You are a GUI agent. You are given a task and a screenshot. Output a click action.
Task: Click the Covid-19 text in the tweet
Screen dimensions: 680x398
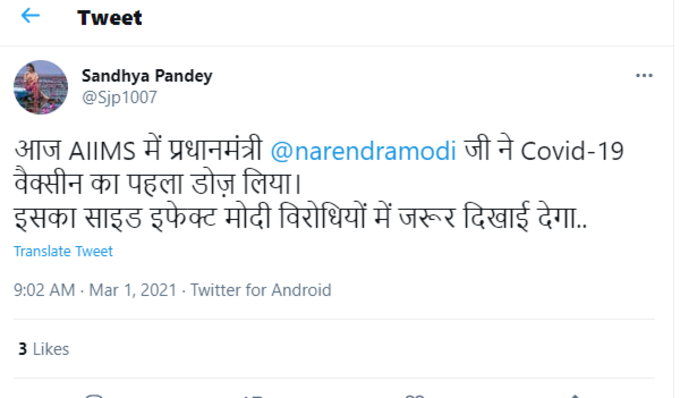point(572,151)
